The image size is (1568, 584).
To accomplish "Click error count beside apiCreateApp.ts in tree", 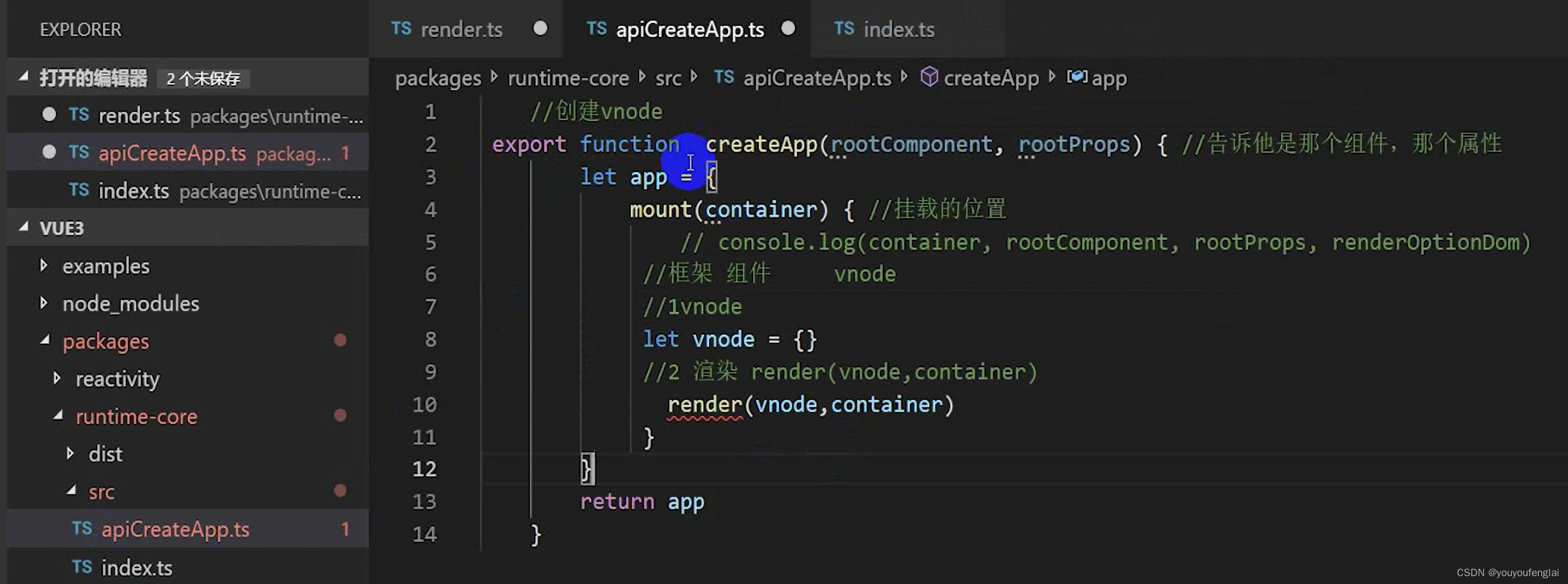I will click(x=345, y=528).
